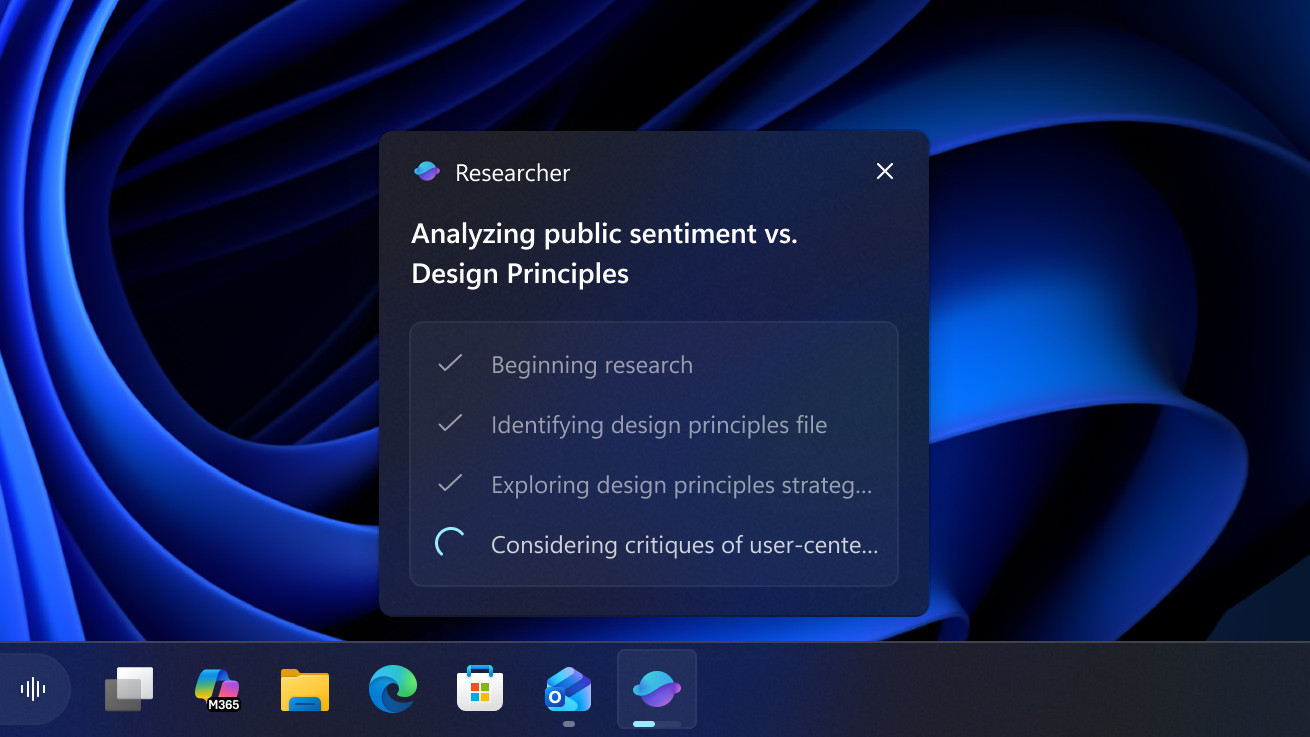Image resolution: width=1310 pixels, height=737 pixels.
Task: Select the Identifying design principles file step
Action: coord(658,425)
